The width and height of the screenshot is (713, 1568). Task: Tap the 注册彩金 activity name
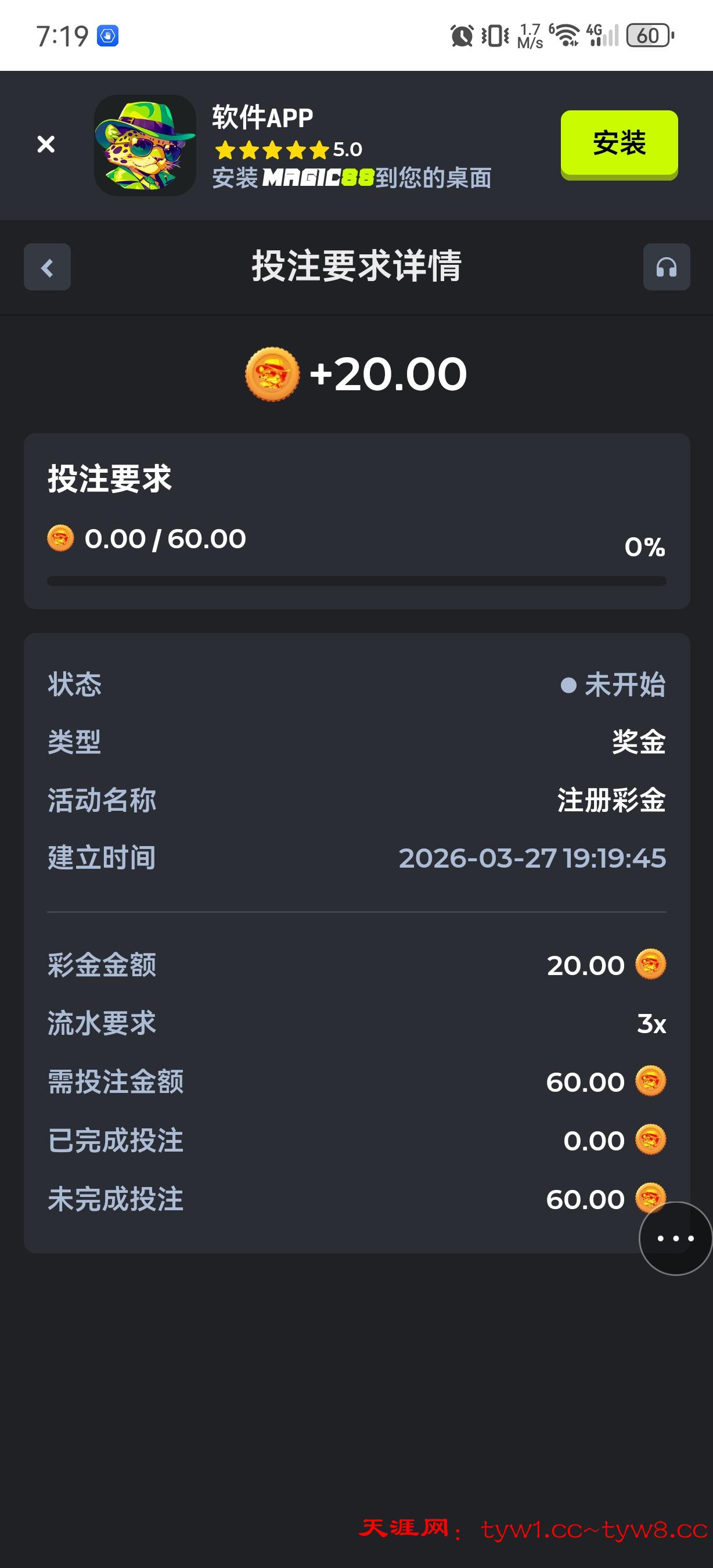(611, 800)
